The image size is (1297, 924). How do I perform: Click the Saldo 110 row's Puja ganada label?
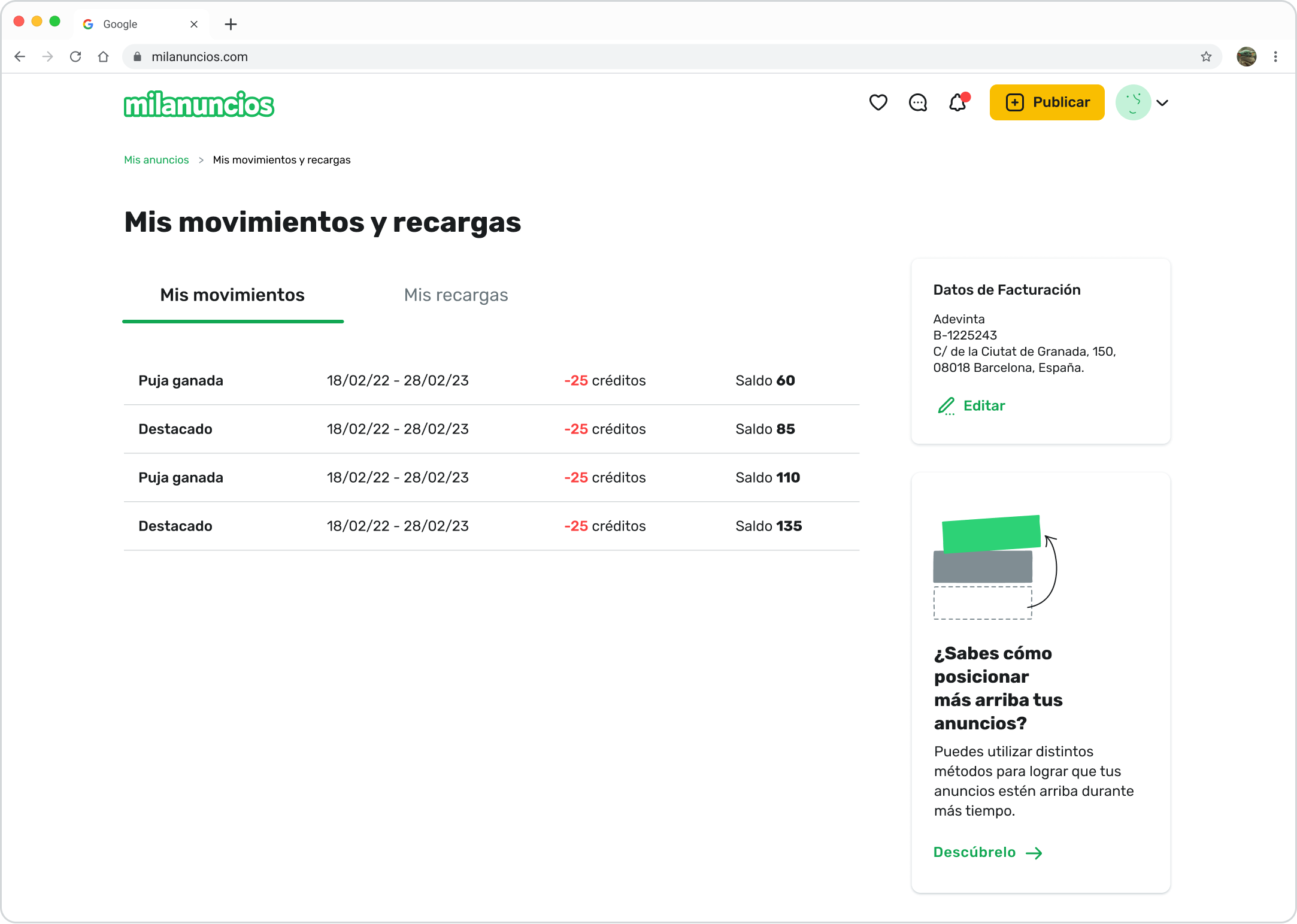(181, 478)
